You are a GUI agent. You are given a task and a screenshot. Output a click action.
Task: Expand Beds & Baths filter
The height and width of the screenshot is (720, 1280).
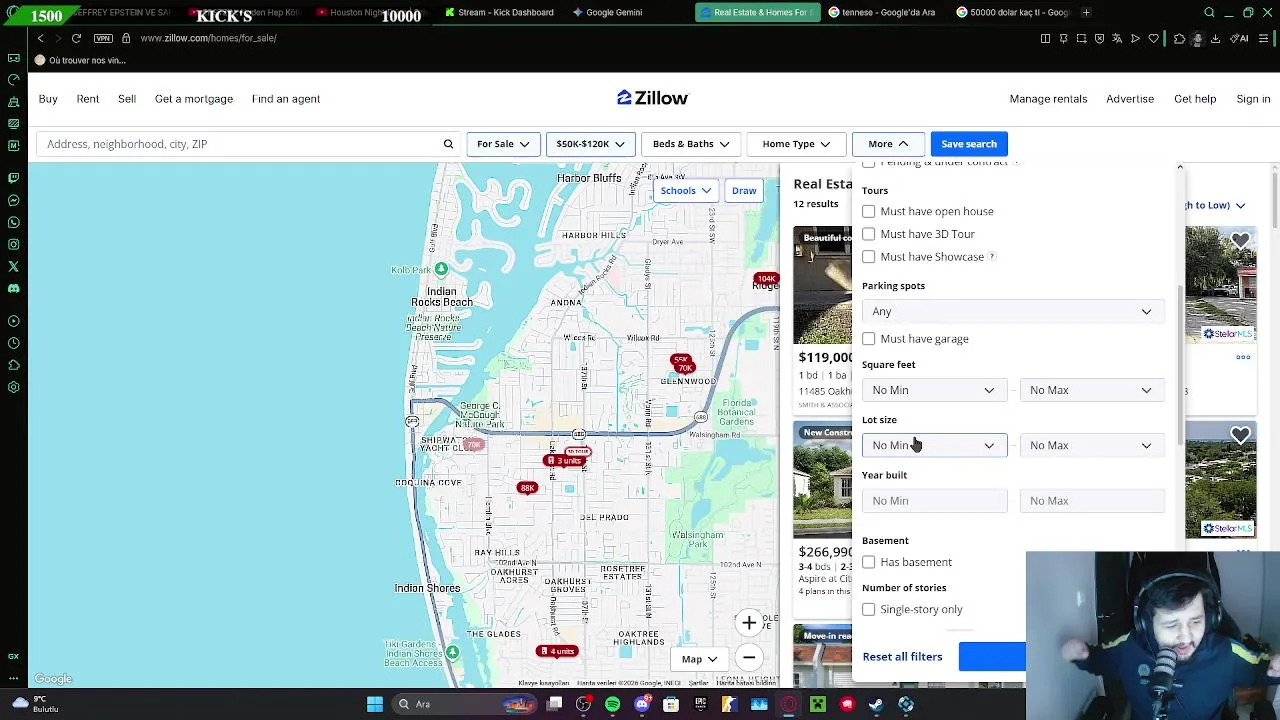point(691,144)
